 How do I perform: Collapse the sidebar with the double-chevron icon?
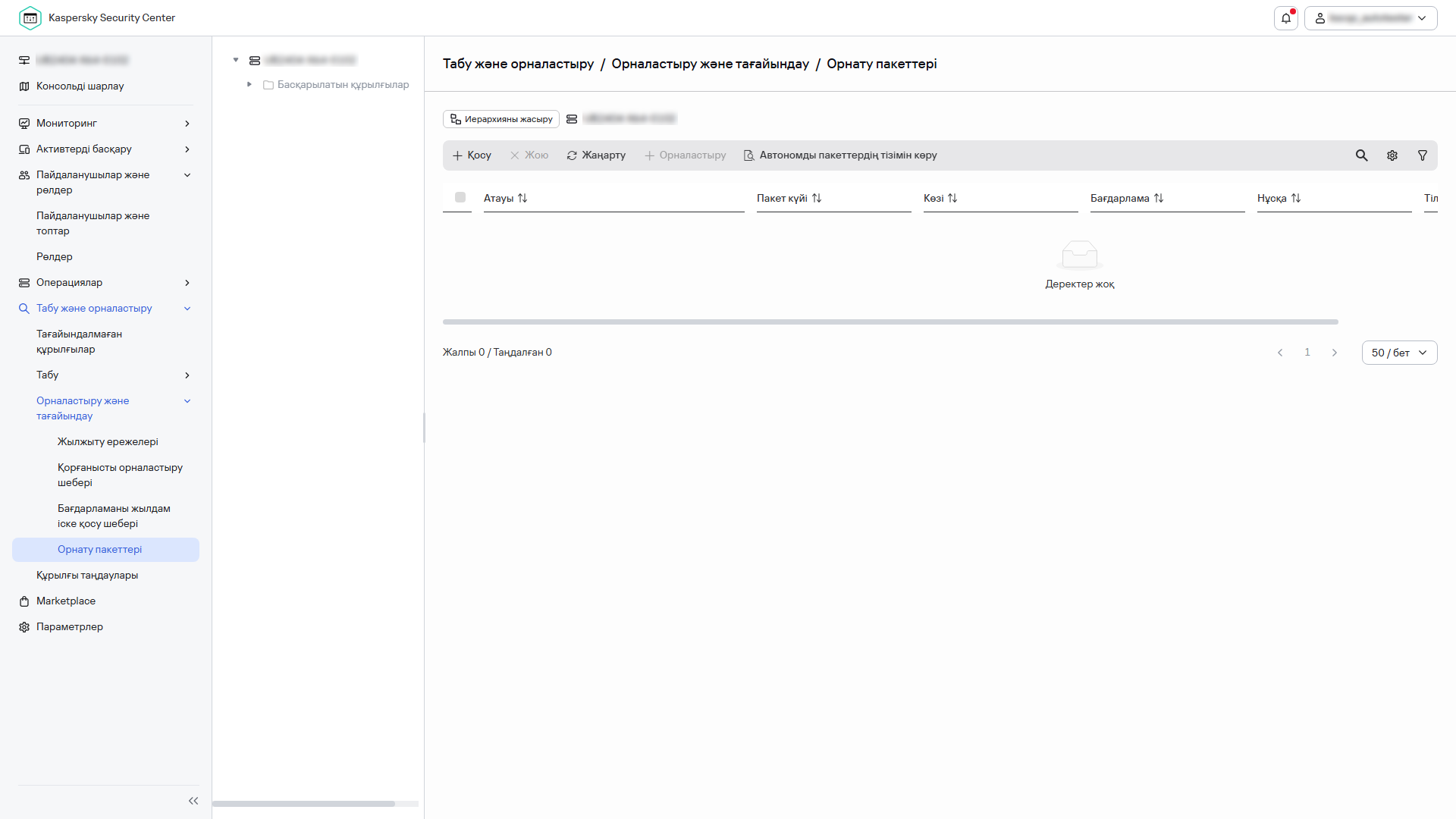(193, 801)
